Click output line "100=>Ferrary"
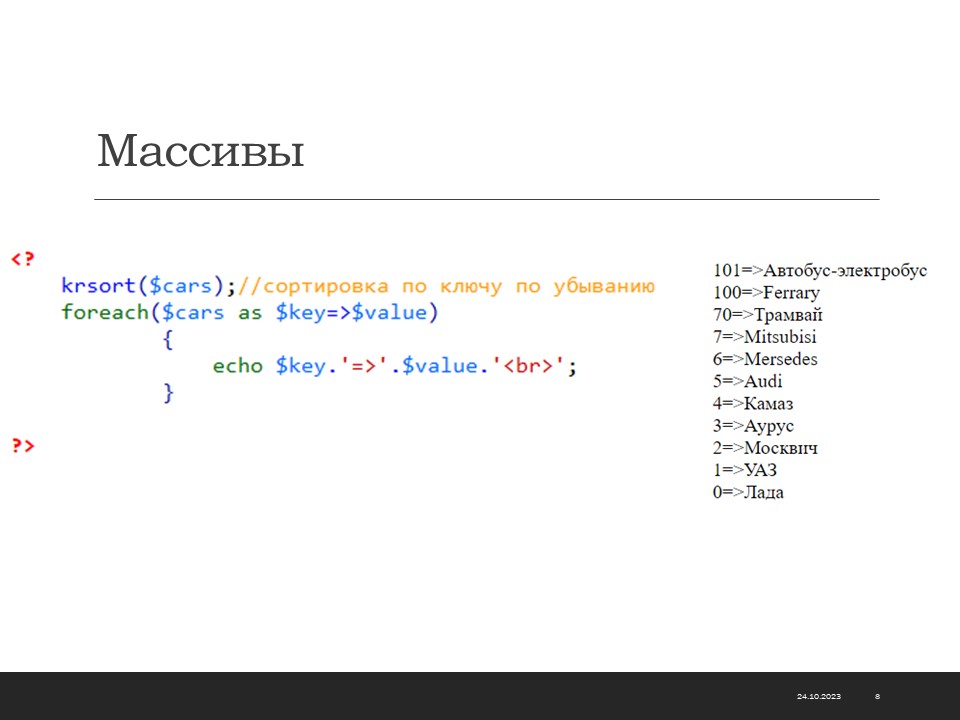The width and height of the screenshot is (960, 720). click(x=766, y=293)
